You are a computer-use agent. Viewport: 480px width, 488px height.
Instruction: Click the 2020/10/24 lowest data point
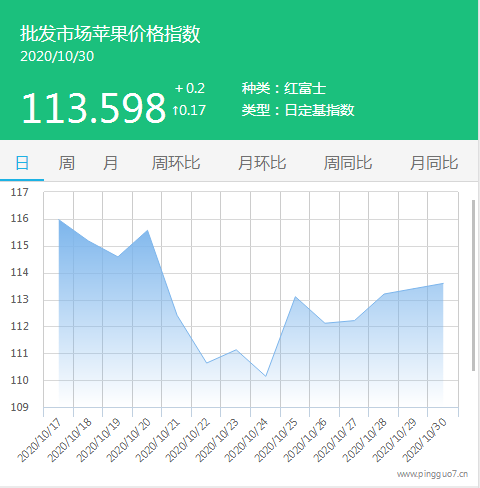(266, 376)
